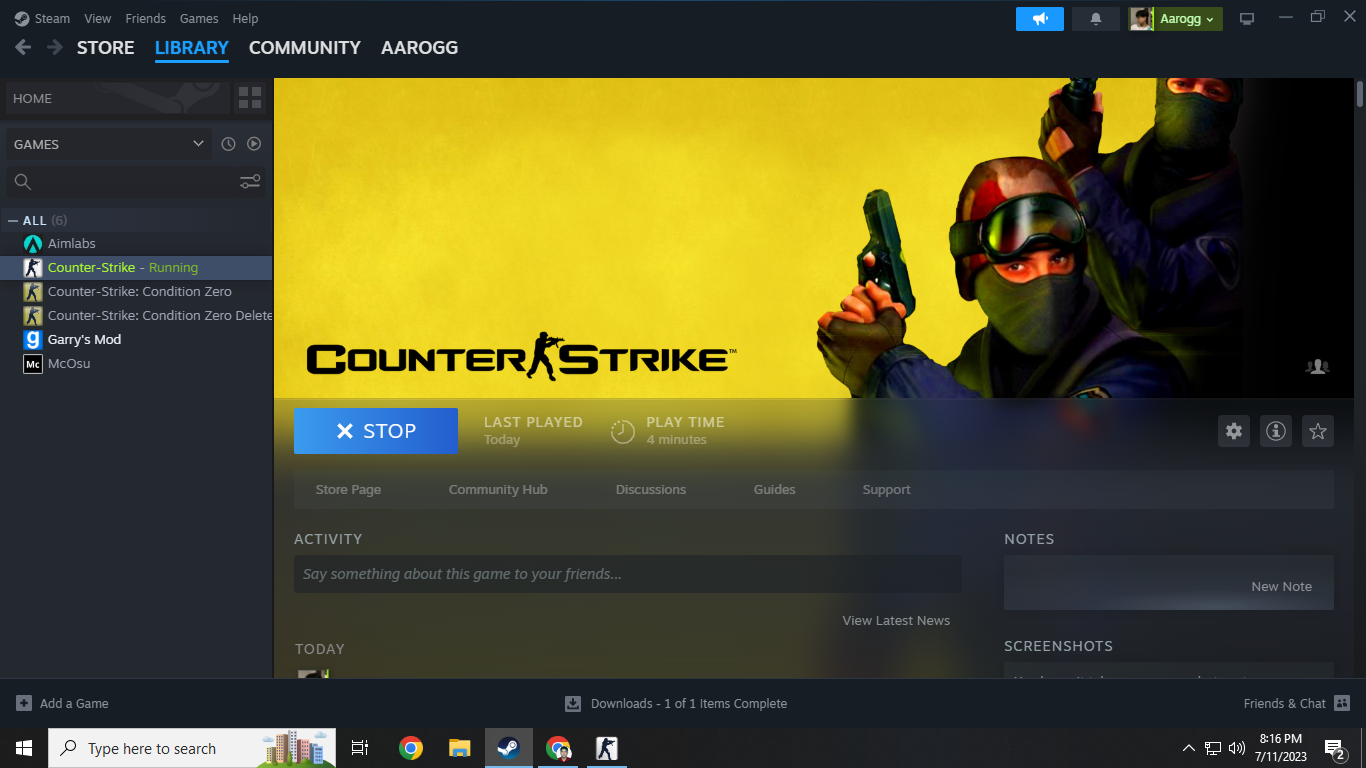1366x768 pixels.
Task: Open the notifications bell
Action: click(1095, 19)
